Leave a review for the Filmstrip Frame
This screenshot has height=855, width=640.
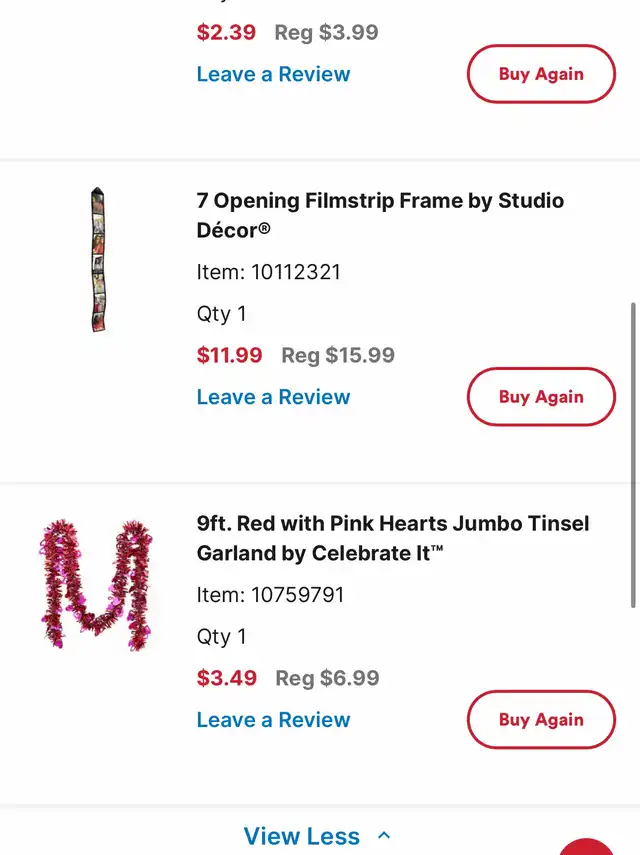pos(273,397)
